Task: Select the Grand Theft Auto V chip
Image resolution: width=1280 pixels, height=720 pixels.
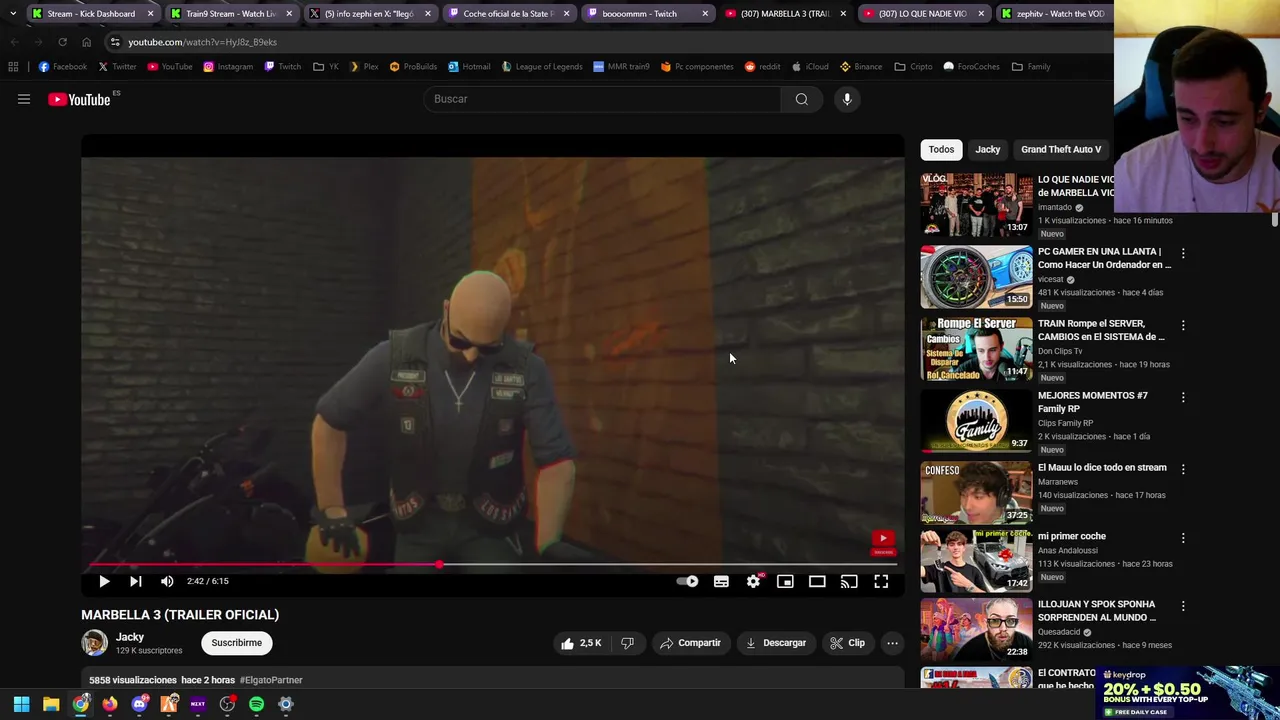Action: tap(1061, 149)
